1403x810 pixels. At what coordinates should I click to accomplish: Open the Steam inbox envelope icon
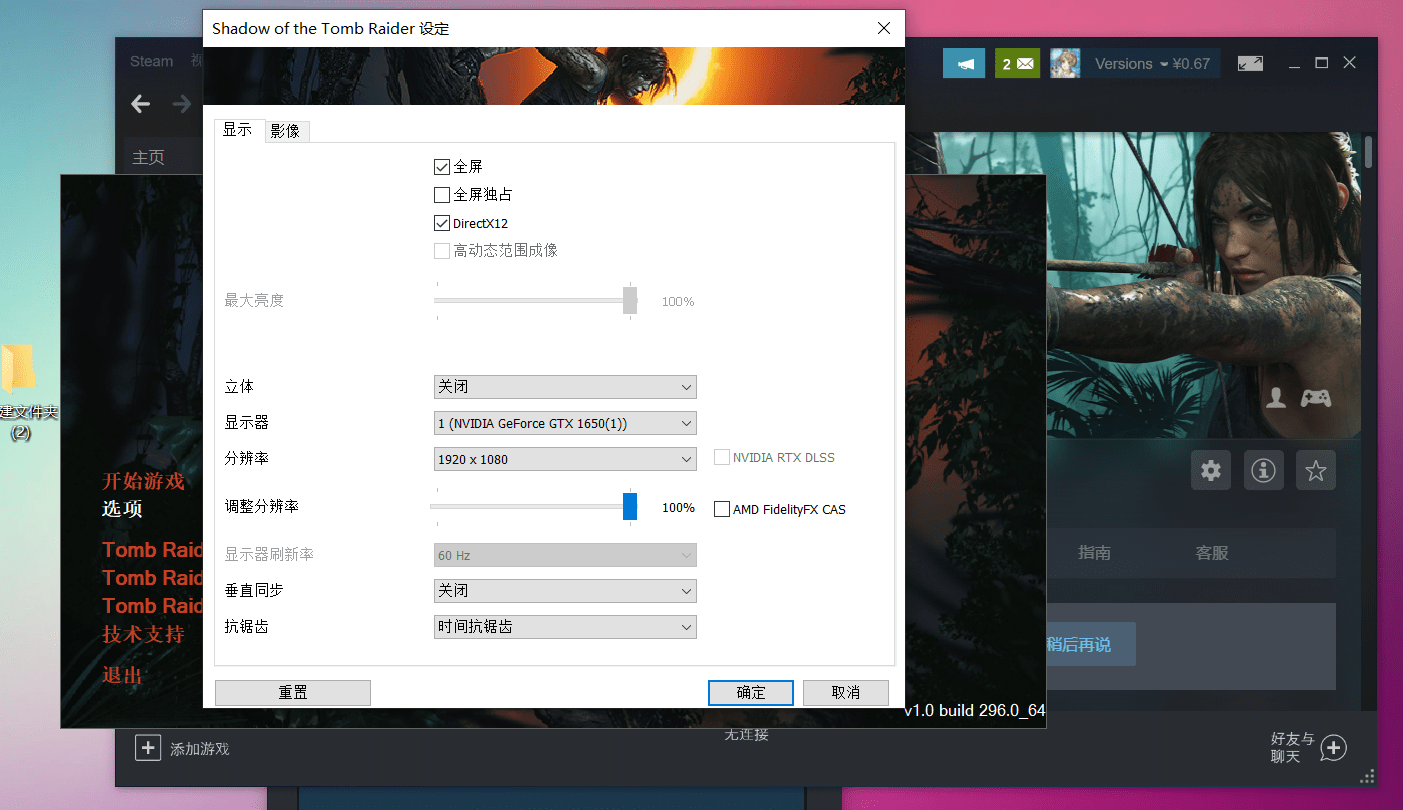(1017, 64)
